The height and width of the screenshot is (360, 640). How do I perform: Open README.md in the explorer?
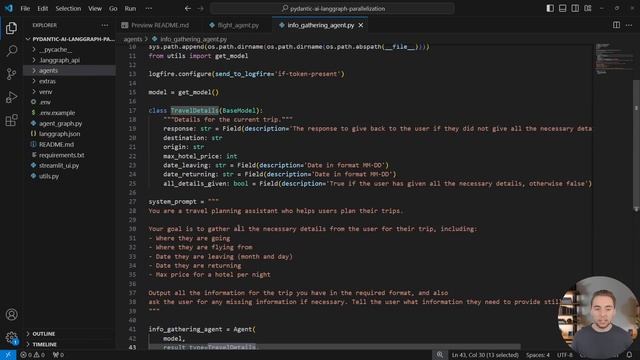click(x=69, y=144)
